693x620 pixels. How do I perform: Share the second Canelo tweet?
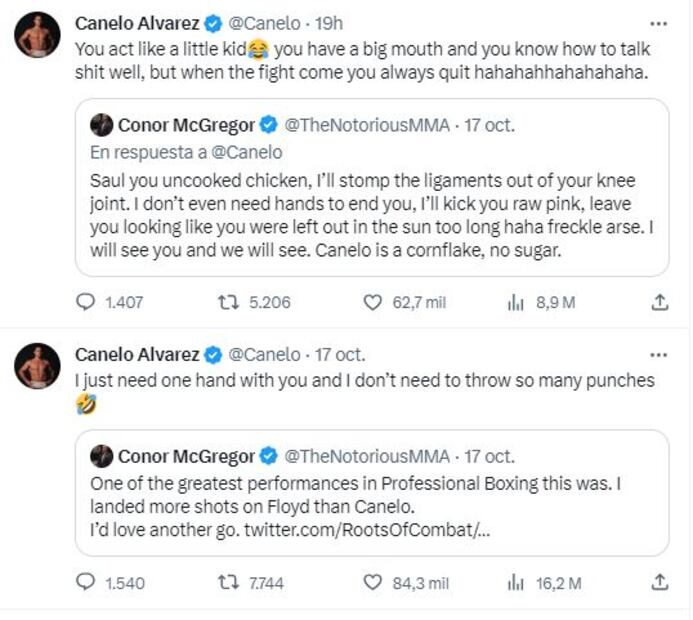pos(659,582)
